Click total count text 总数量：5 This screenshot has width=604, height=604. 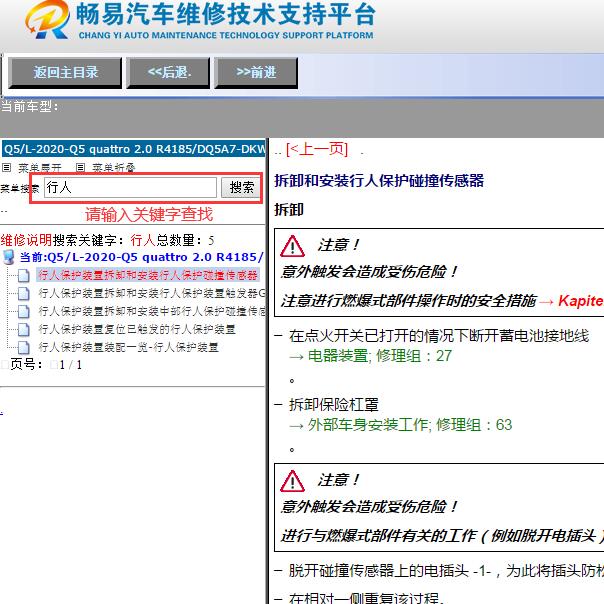coord(185,240)
